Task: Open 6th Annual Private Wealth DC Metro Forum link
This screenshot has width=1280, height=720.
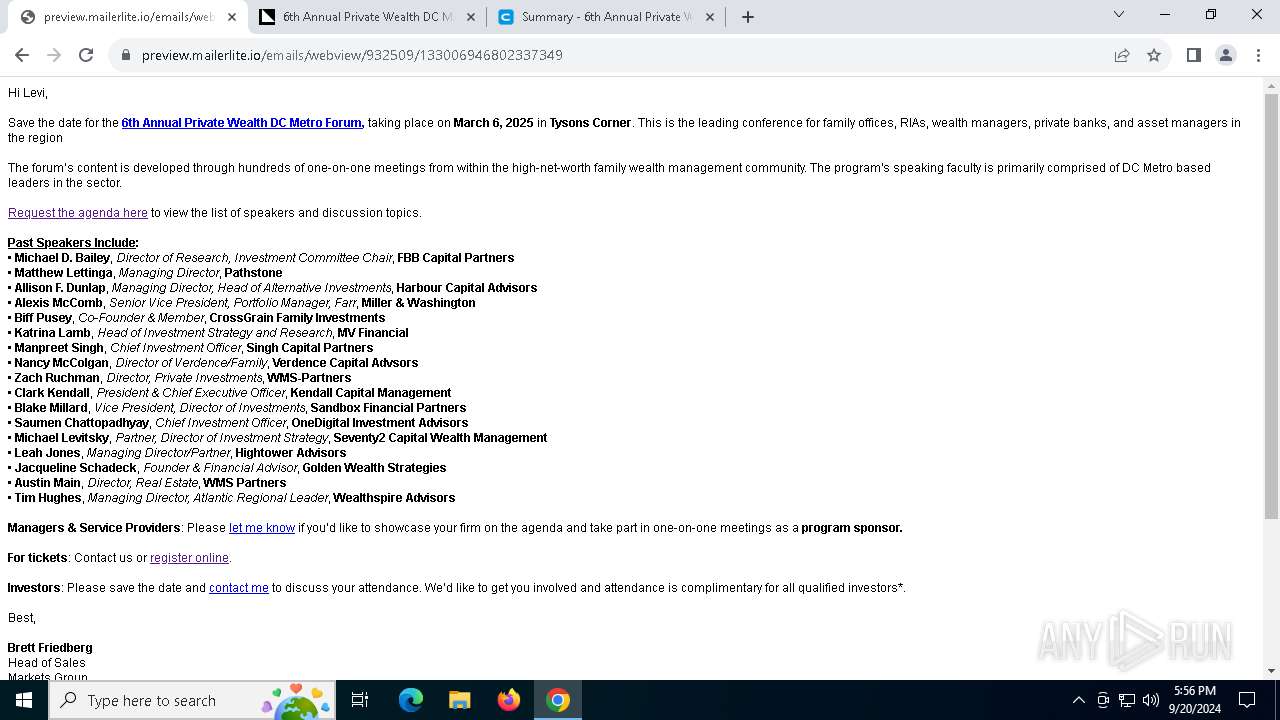Action: pyautogui.click(x=242, y=123)
